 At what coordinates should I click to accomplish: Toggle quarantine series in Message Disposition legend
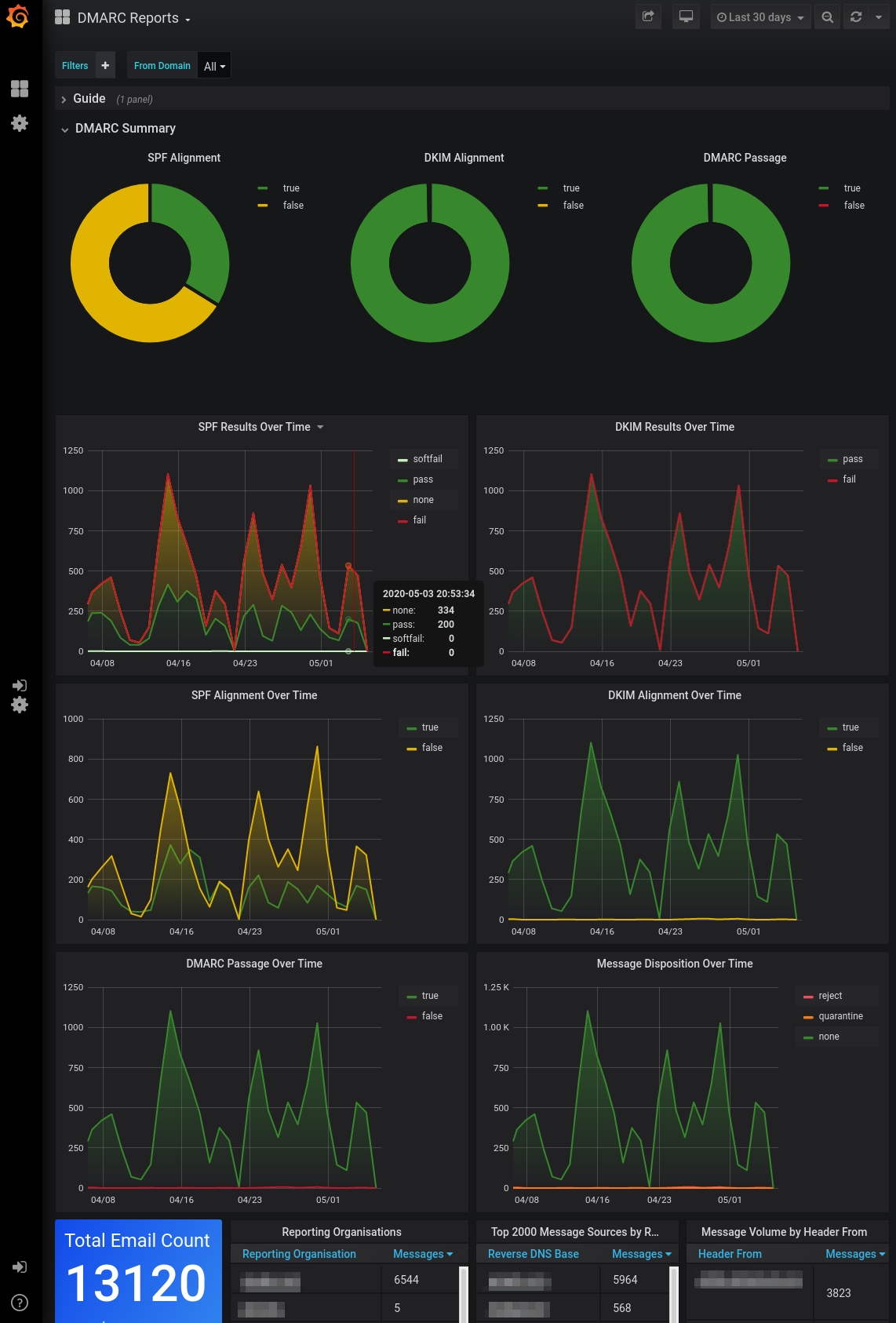click(x=840, y=1016)
